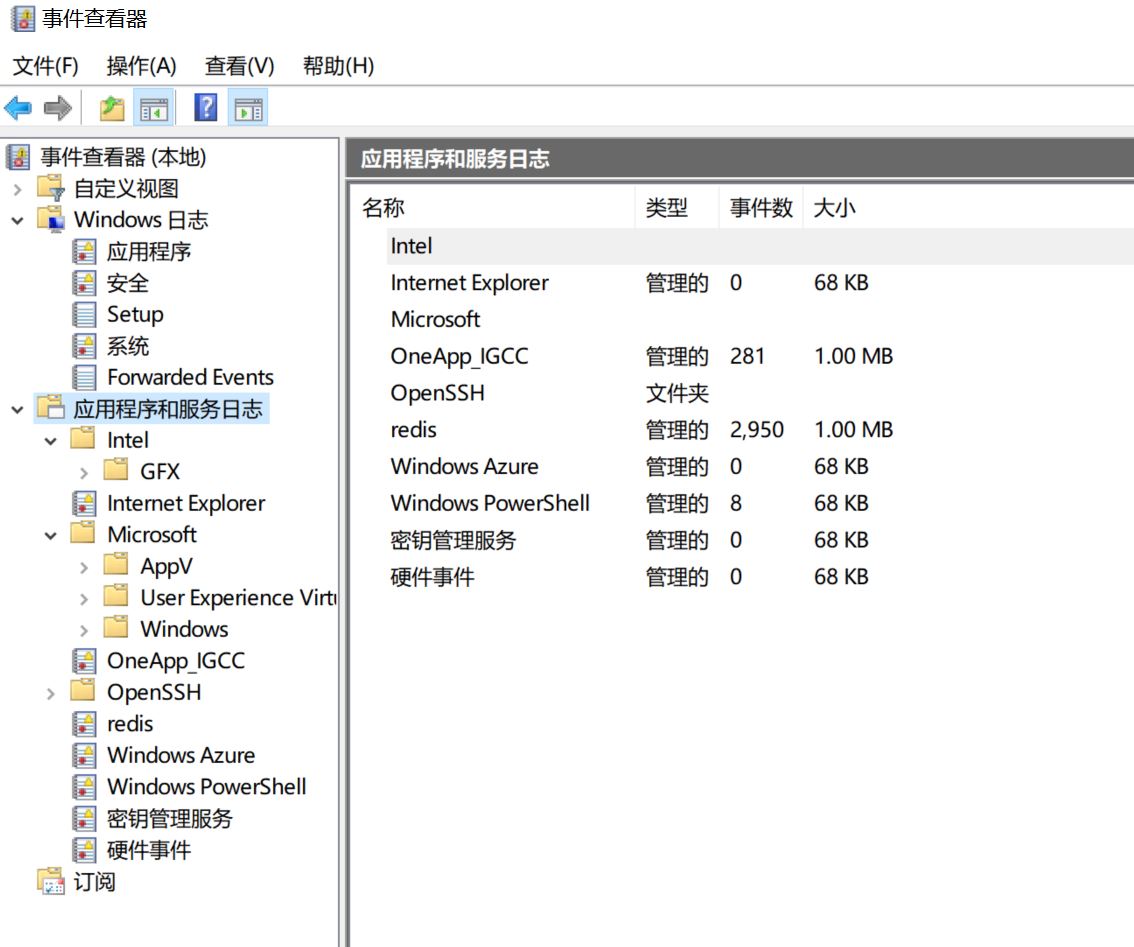Expand the 自定义视图 node

coord(17,190)
